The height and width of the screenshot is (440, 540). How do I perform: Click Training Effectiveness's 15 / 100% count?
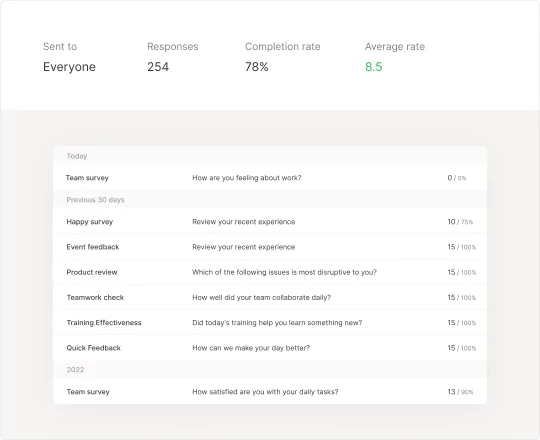(461, 323)
